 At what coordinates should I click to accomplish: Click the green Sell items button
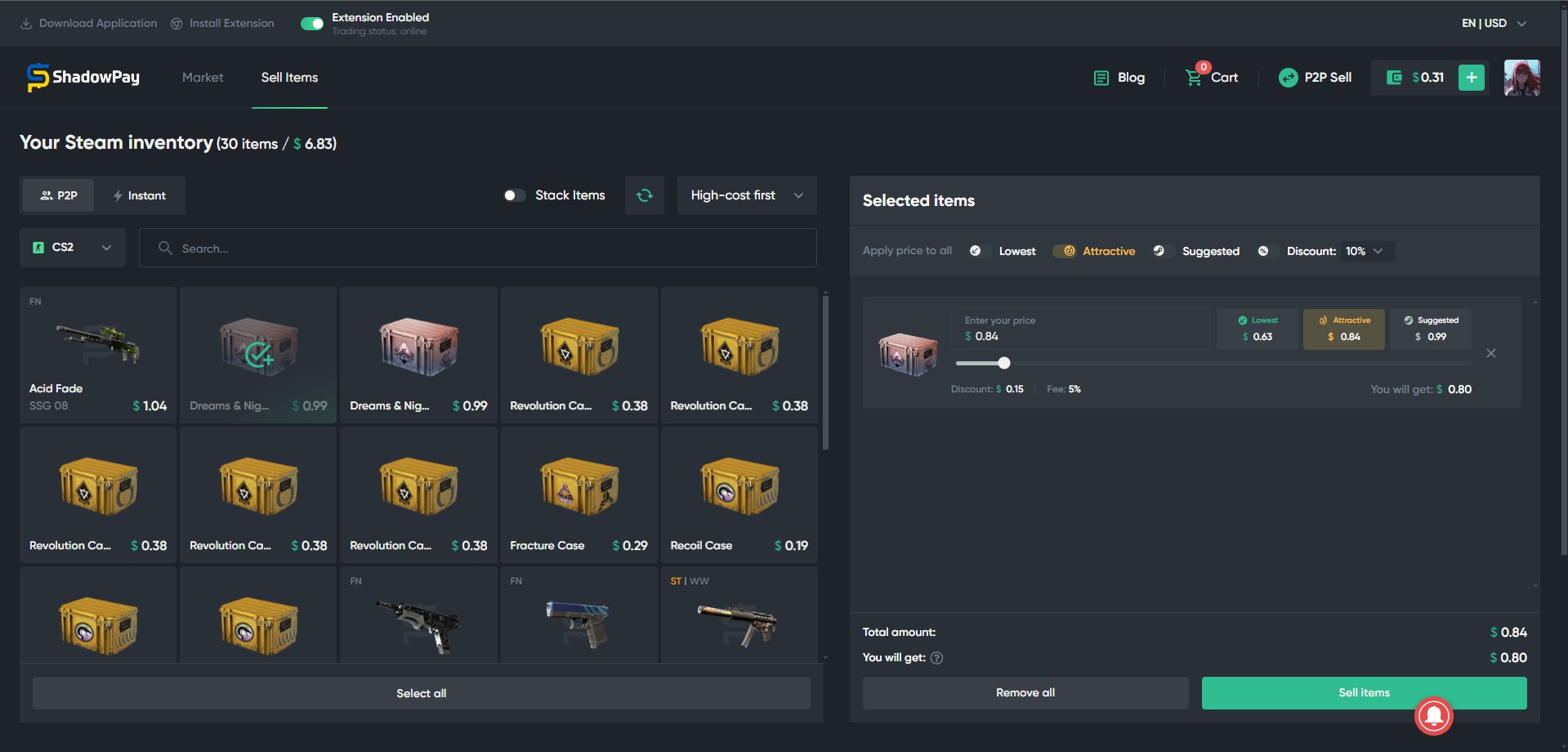pyautogui.click(x=1364, y=692)
